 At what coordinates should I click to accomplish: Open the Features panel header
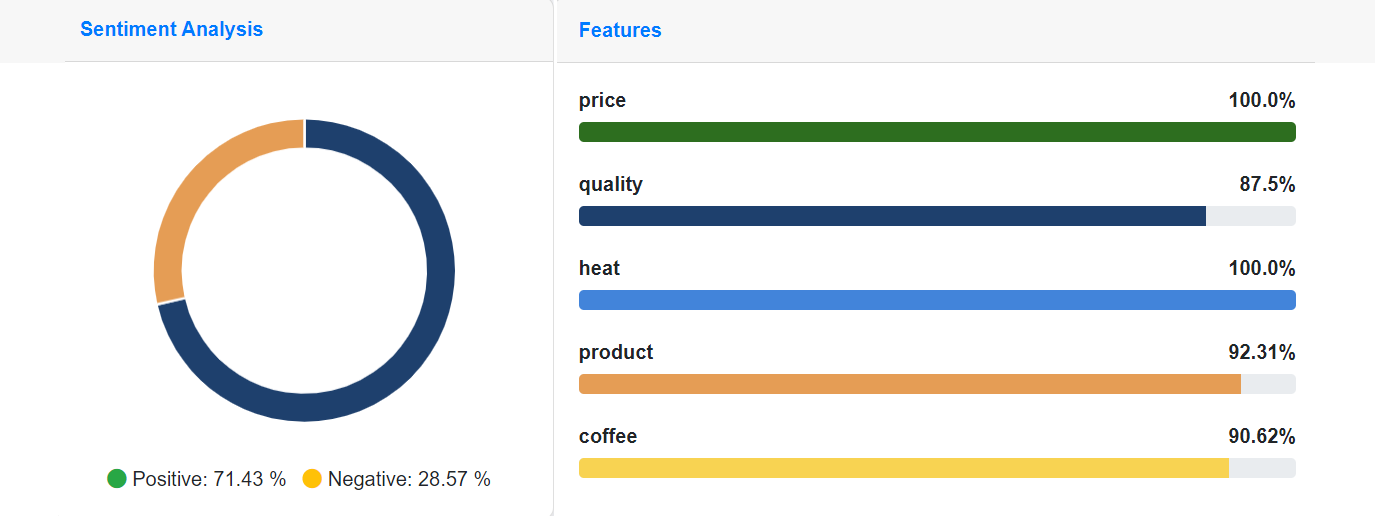[620, 30]
